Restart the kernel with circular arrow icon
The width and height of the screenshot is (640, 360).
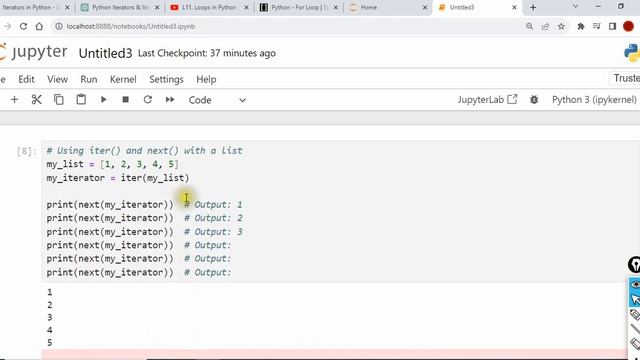(148, 100)
